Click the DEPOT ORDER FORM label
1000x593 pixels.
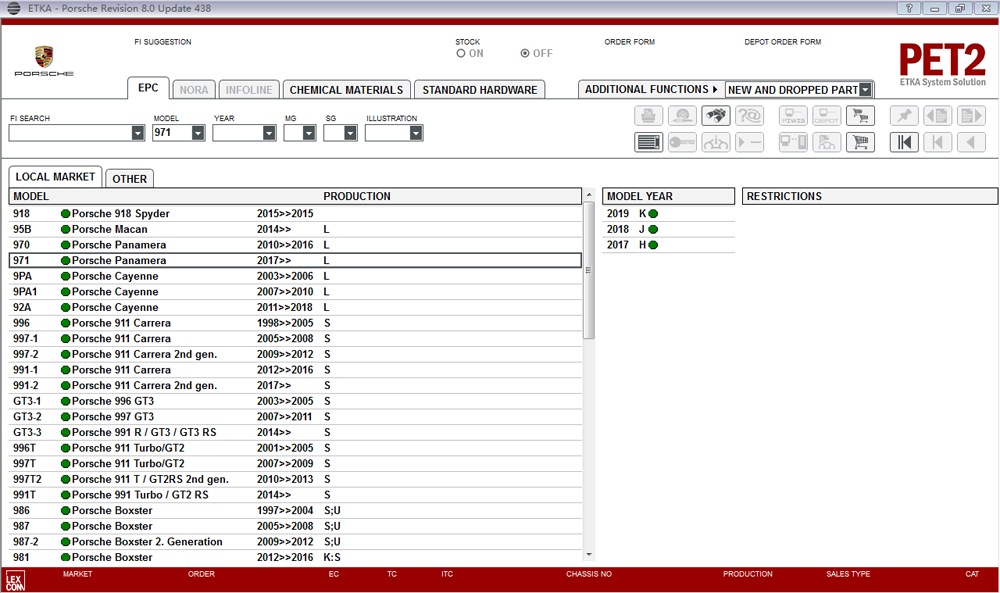click(783, 42)
